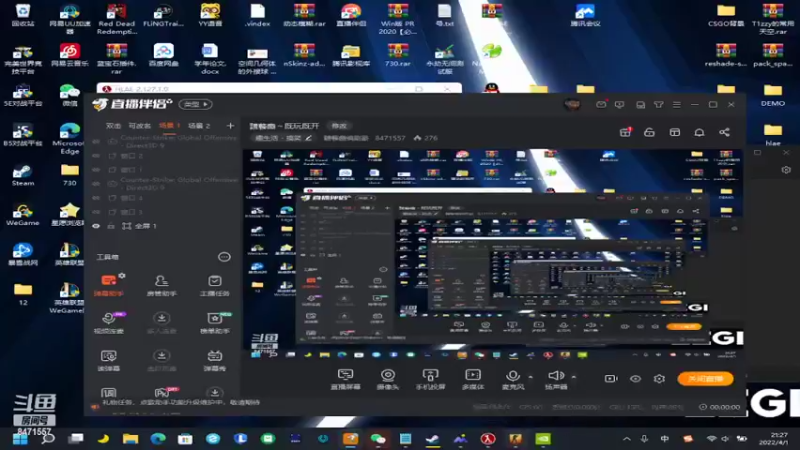Open the 榜单助手 tool
This screenshot has height=450, width=800.
pos(215,323)
